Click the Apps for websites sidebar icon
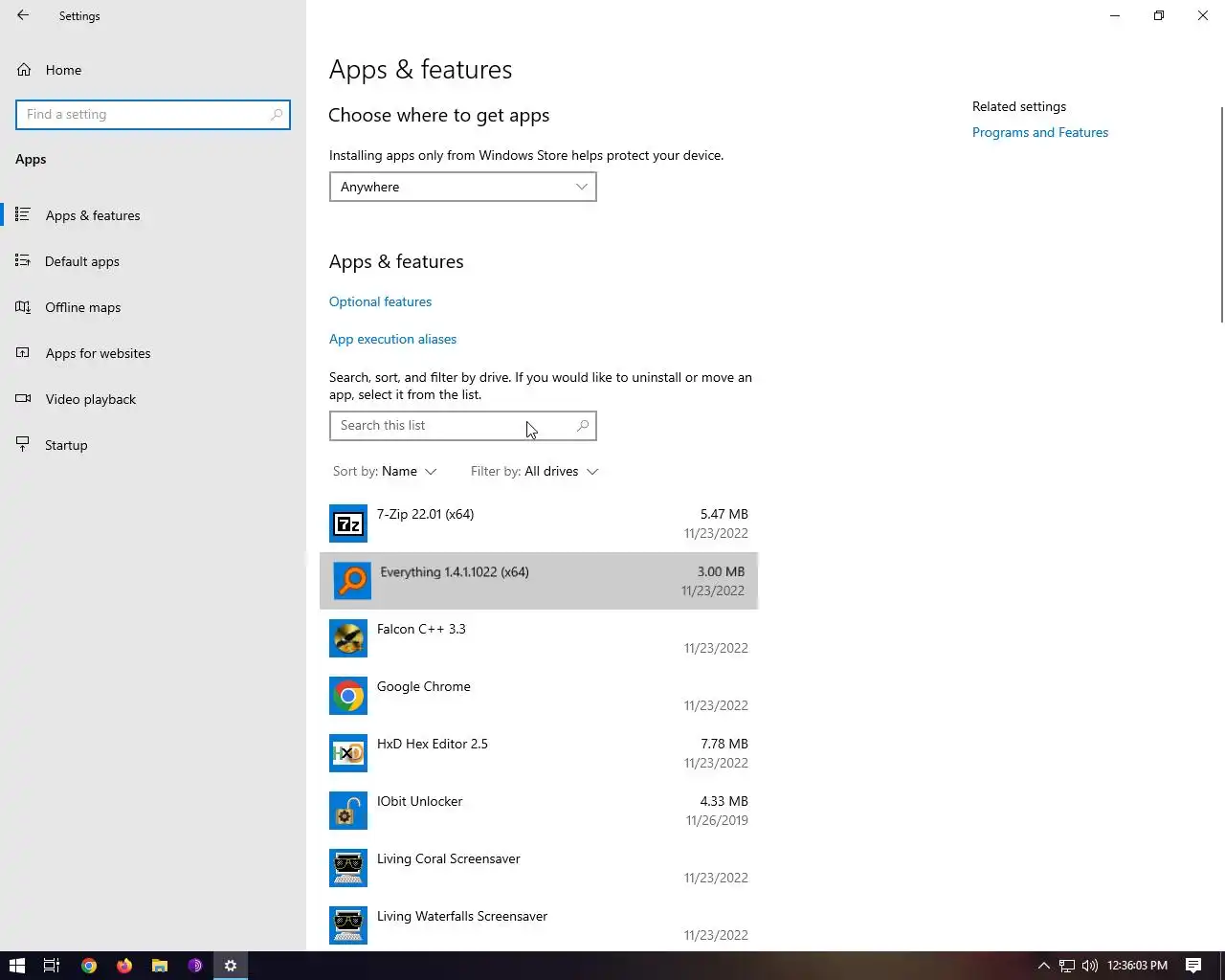Viewport: 1225px width, 980px height. click(x=23, y=352)
